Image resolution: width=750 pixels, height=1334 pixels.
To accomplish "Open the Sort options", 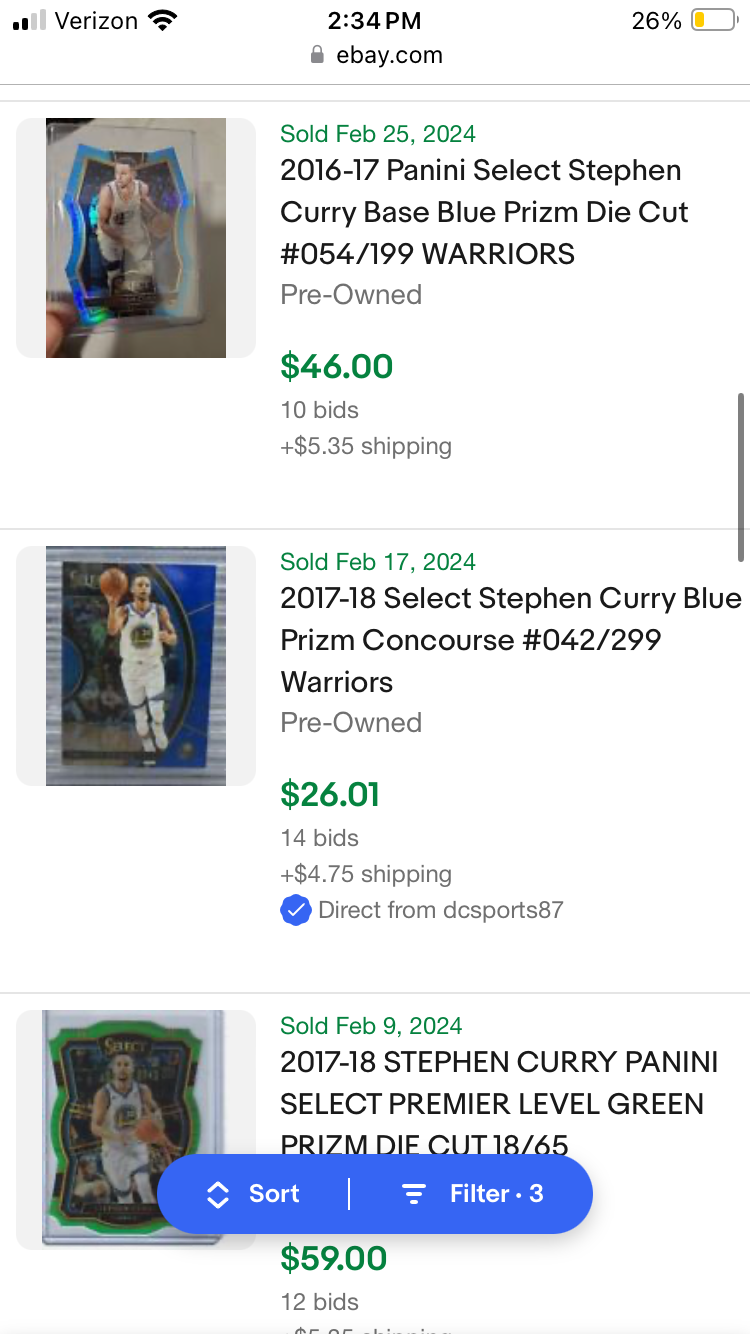I will (x=254, y=1194).
